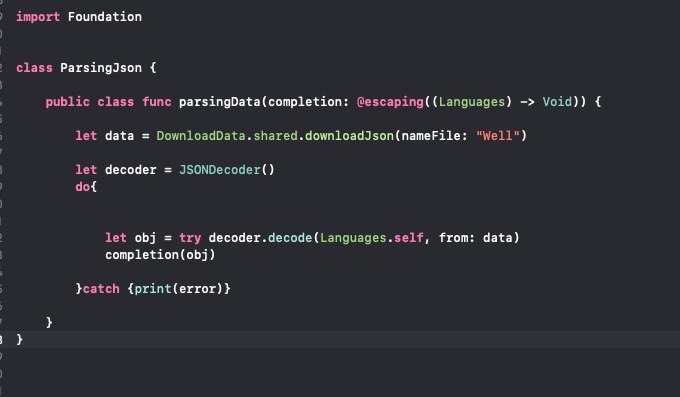The width and height of the screenshot is (680, 397).
Task: Click the 'completion:' parameter label
Action: (308, 102)
